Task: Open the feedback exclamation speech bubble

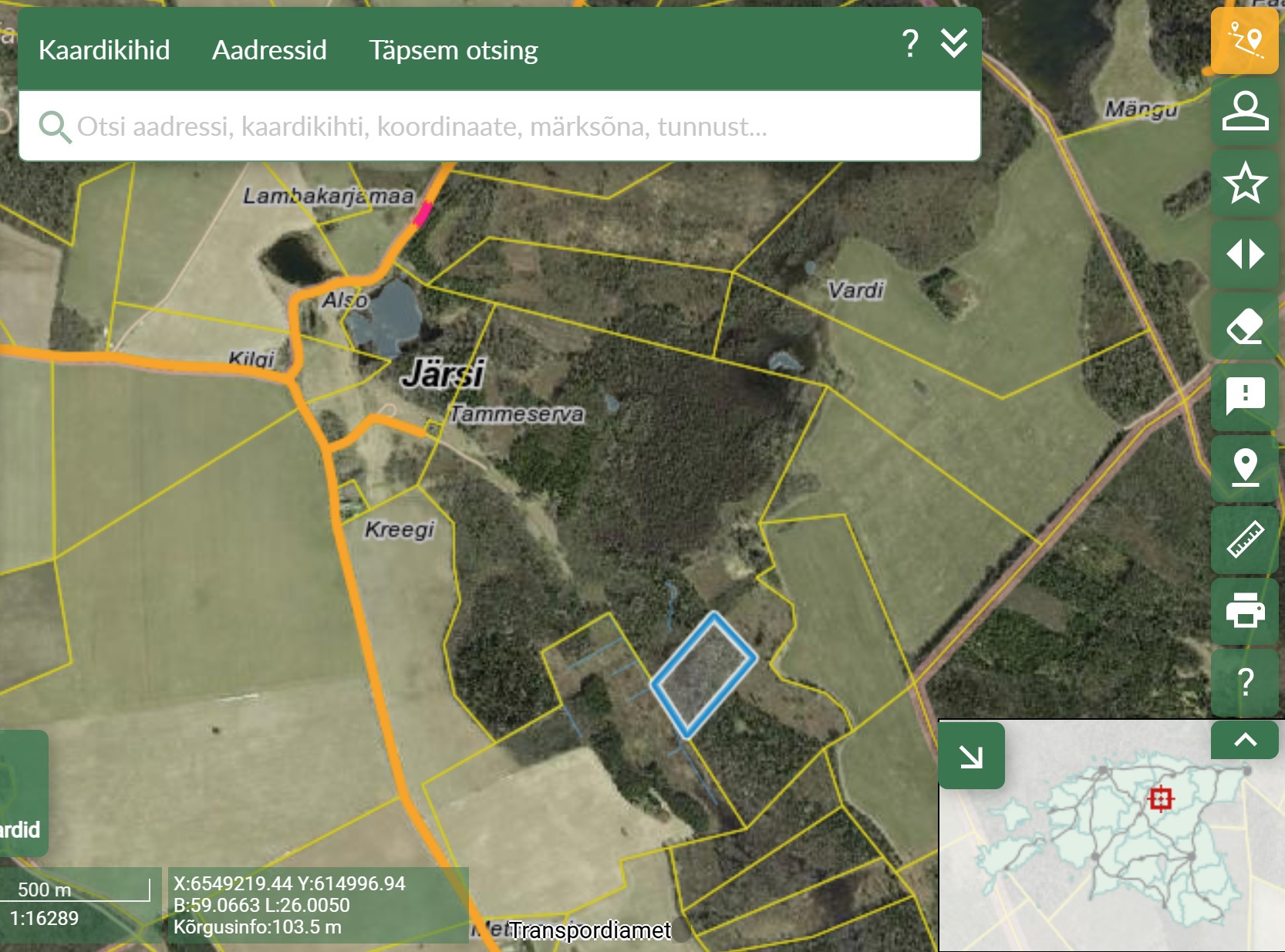Action: 1244,397
